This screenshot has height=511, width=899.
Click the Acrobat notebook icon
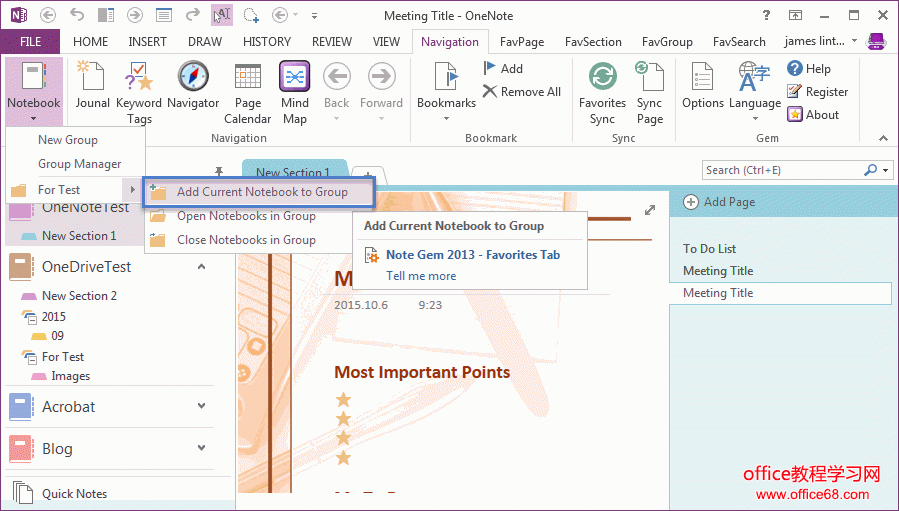tap(20, 407)
